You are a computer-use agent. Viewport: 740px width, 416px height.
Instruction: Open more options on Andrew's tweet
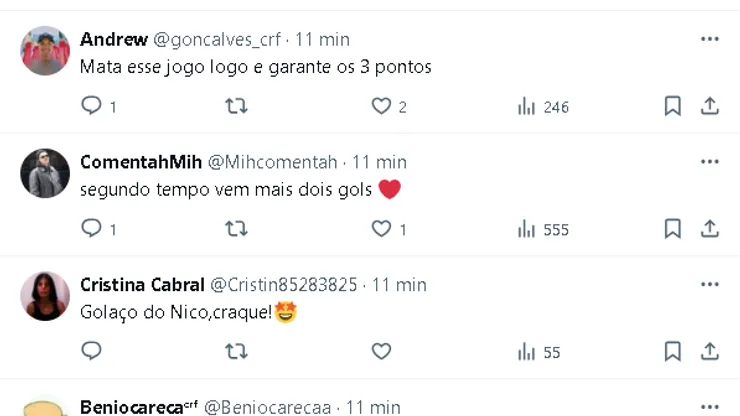point(710,39)
